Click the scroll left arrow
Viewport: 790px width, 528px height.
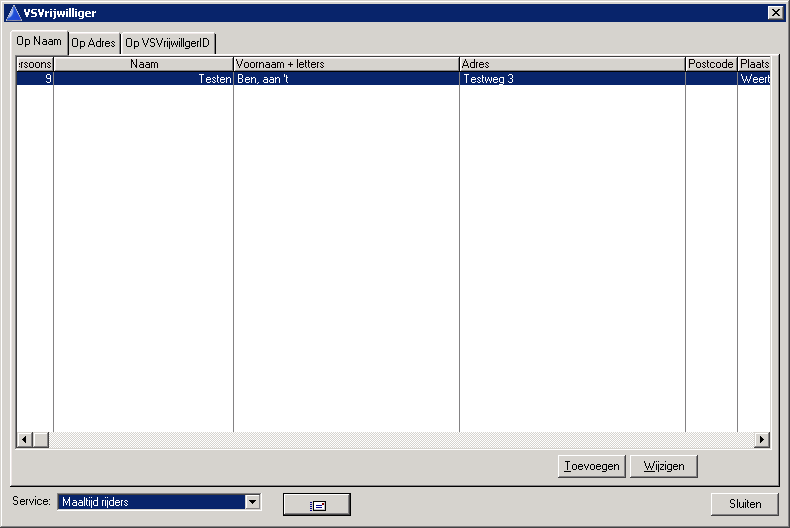(x=24, y=440)
